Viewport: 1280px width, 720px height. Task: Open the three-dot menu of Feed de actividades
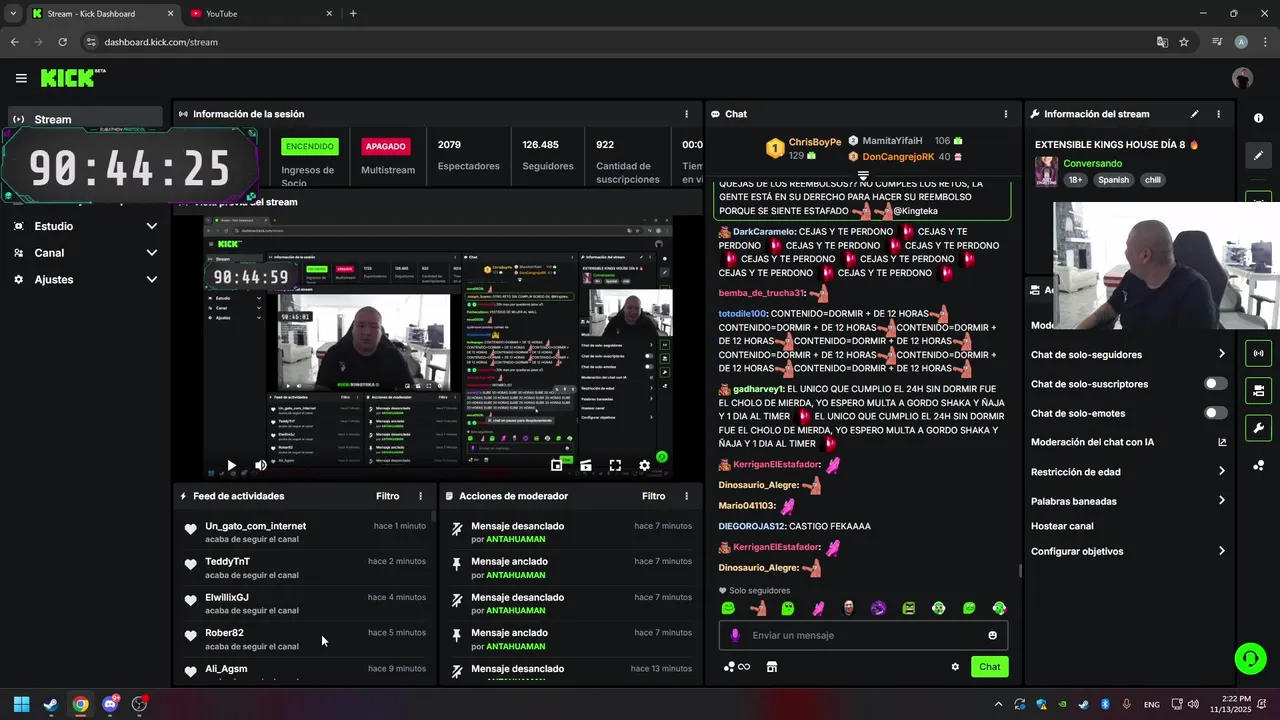420,496
